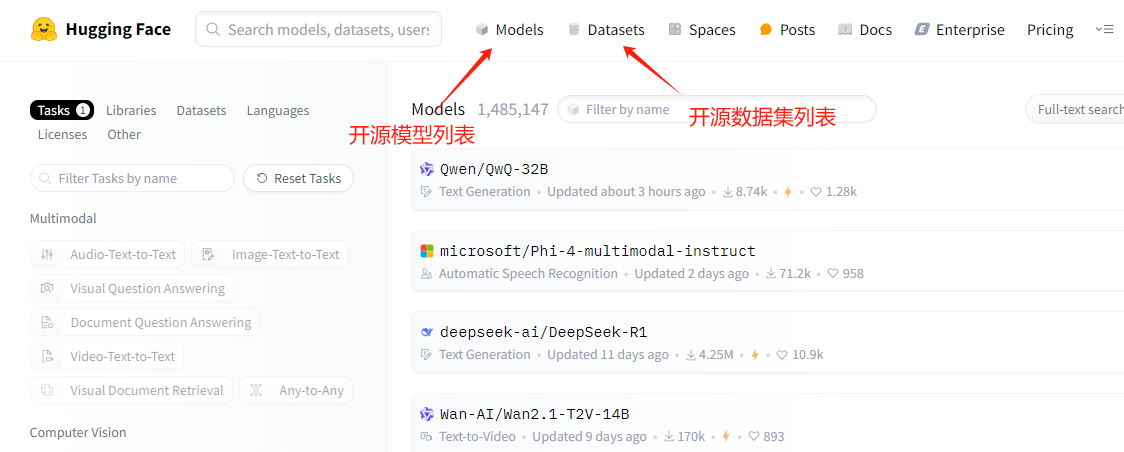Image resolution: width=1124 pixels, height=452 pixels.
Task: Click the database icon beside Datasets nav
Action: coord(573,29)
